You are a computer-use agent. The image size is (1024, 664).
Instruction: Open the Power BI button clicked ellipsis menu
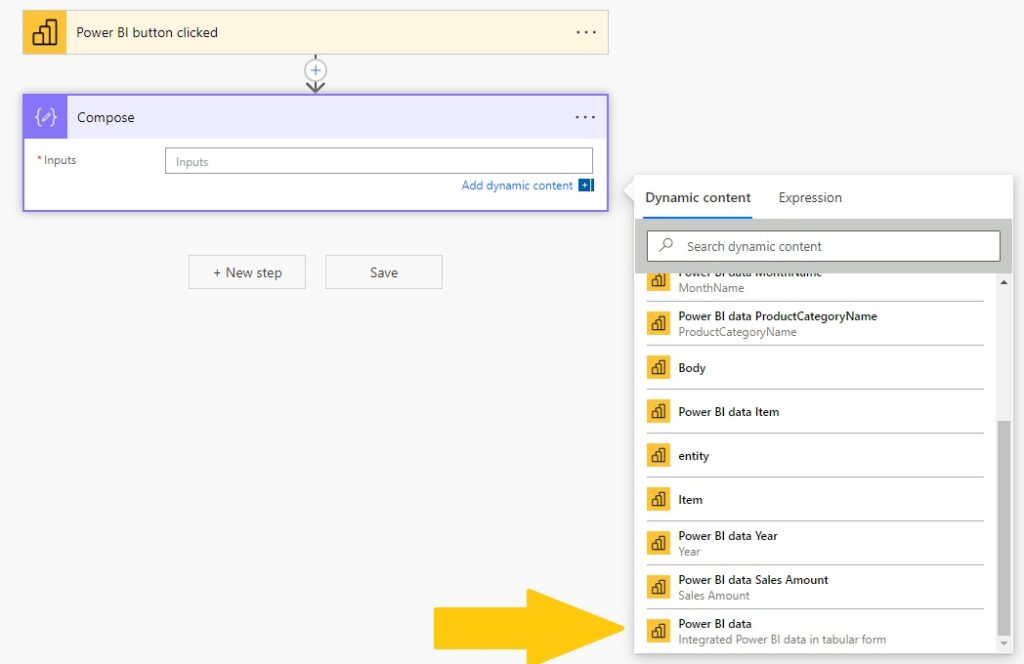(586, 32)
